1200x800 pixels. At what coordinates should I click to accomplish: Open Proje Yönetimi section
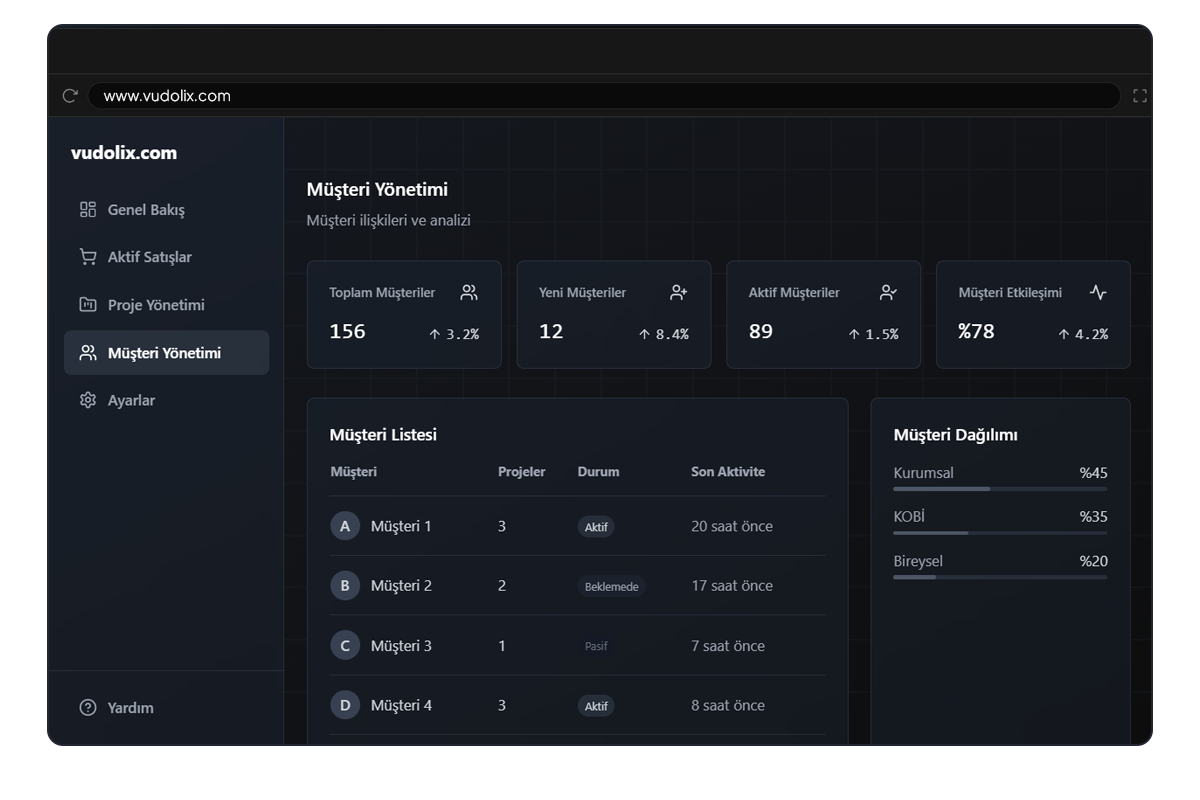(155, 305)
